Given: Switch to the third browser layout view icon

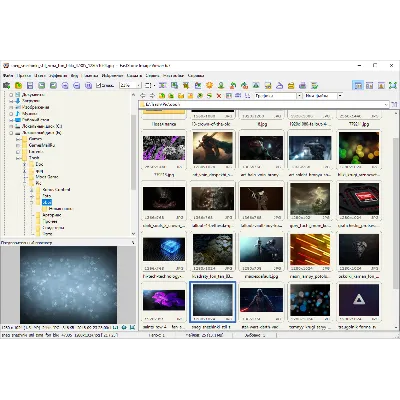Looking at the screenshot, I should pyautogui.click(x=381, y=86).
